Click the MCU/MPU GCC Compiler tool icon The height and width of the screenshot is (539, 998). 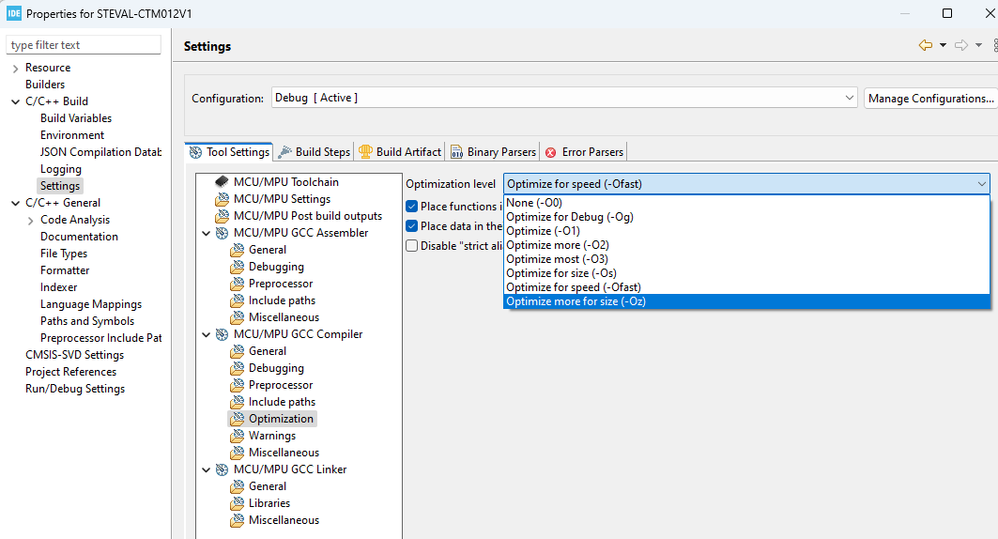click(222, 334)
